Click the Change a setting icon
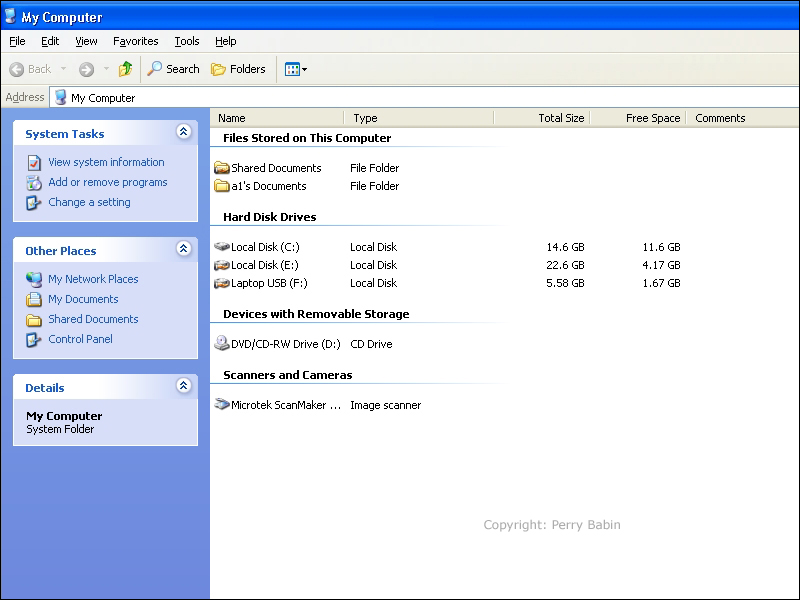The height and width of the screenshot is (600, 800). click(x=34, y=203)
